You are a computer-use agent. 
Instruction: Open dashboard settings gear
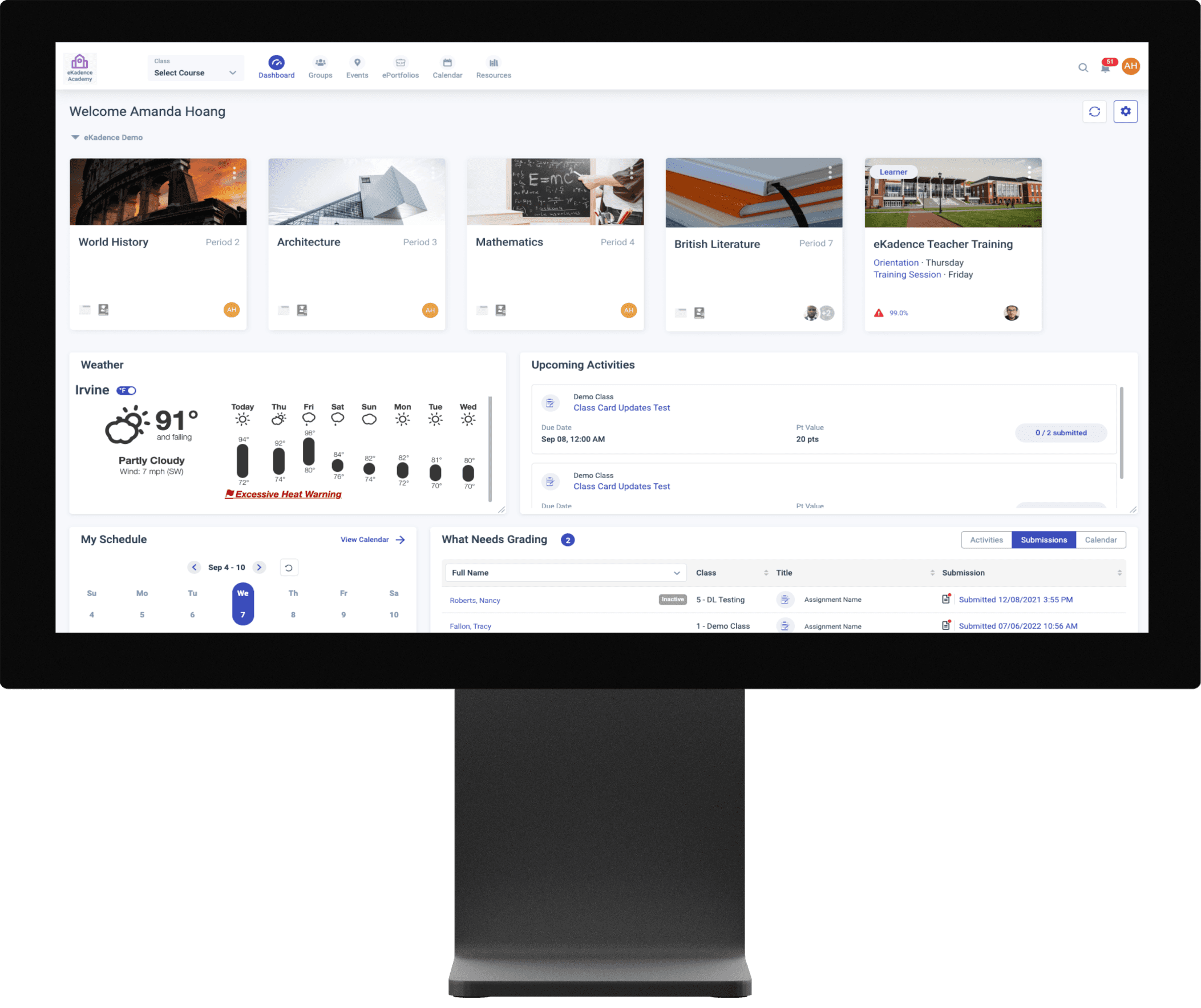pos(1125,111)
